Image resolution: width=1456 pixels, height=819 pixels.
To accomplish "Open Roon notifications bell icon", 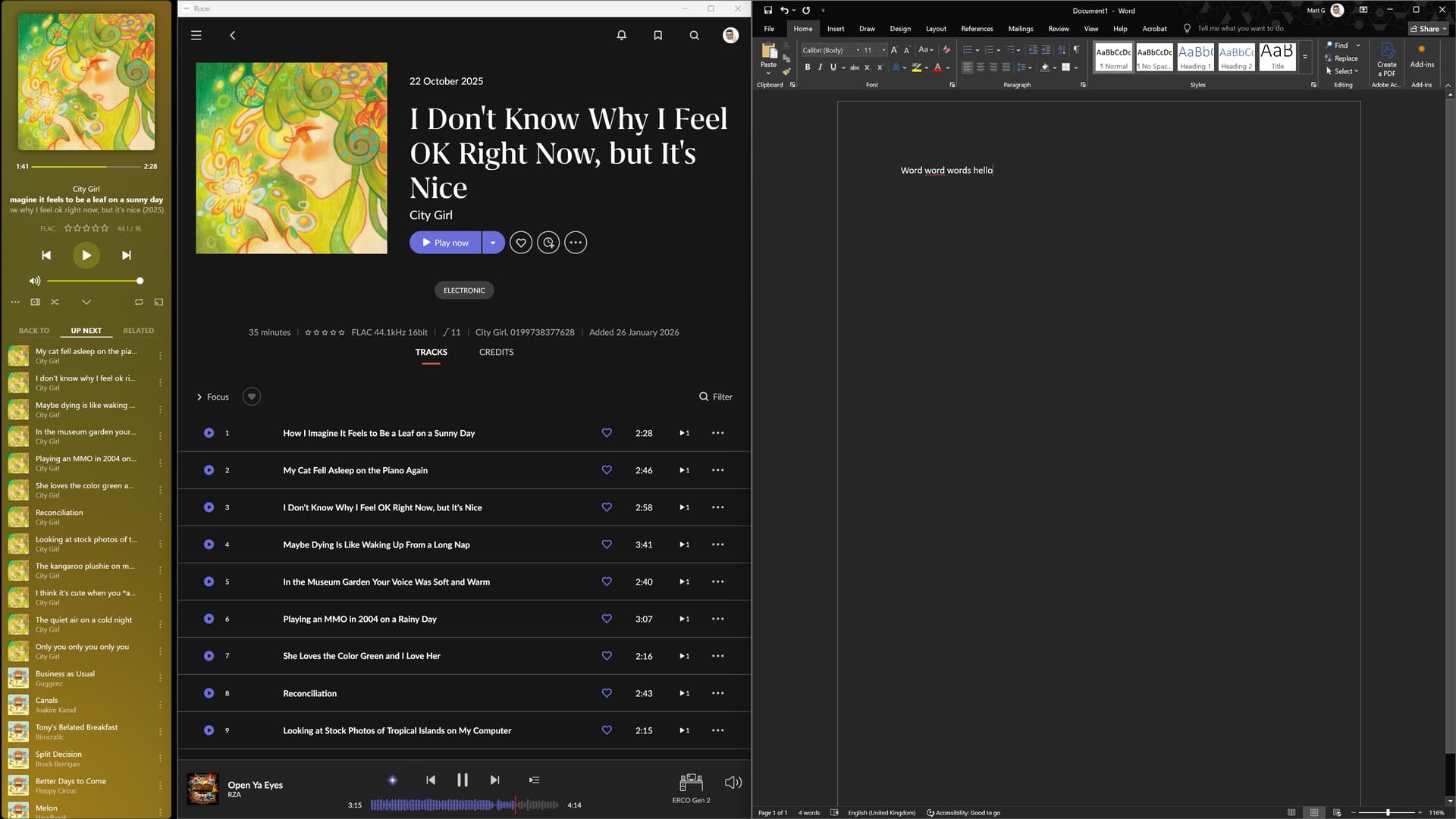I will pyautogui.click(x=621, y=36).
